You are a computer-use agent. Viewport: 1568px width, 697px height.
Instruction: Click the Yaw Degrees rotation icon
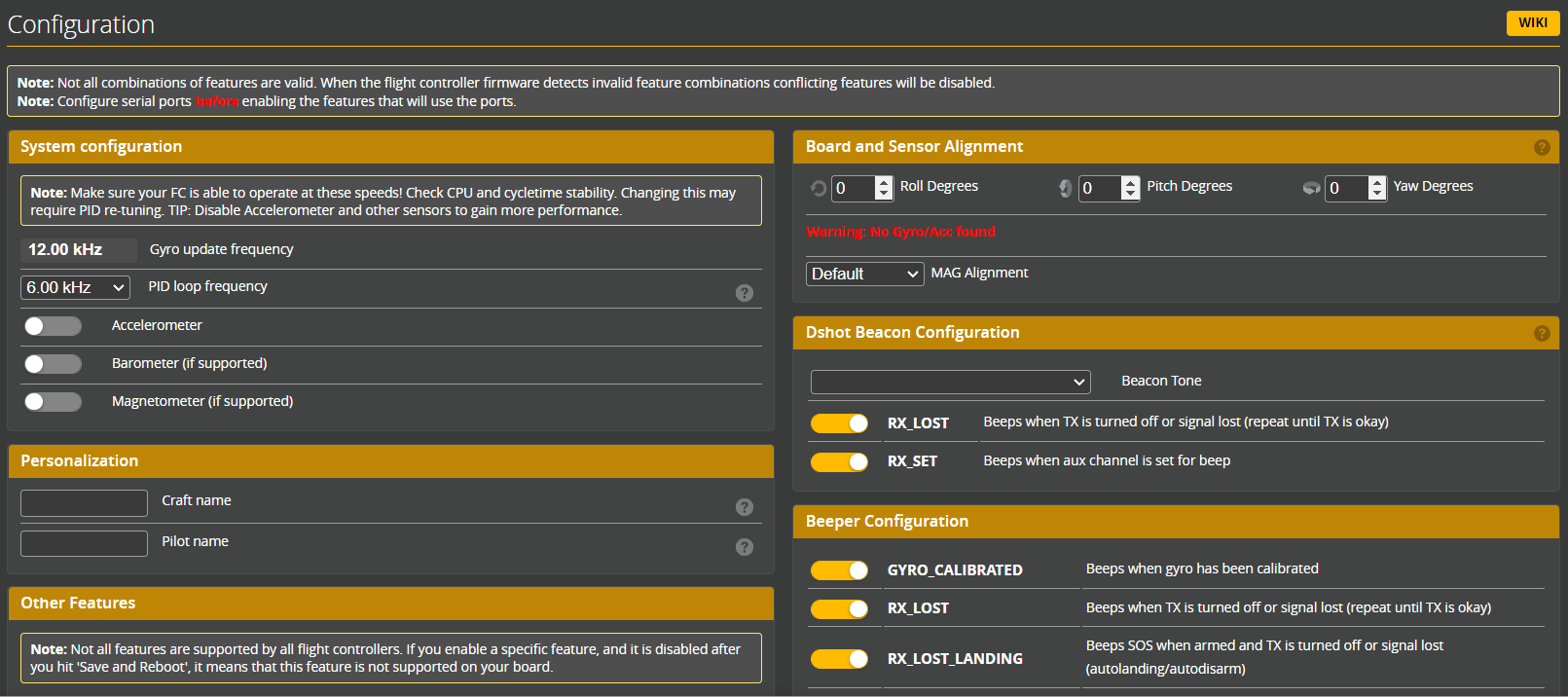click(x=1312, y=188)
